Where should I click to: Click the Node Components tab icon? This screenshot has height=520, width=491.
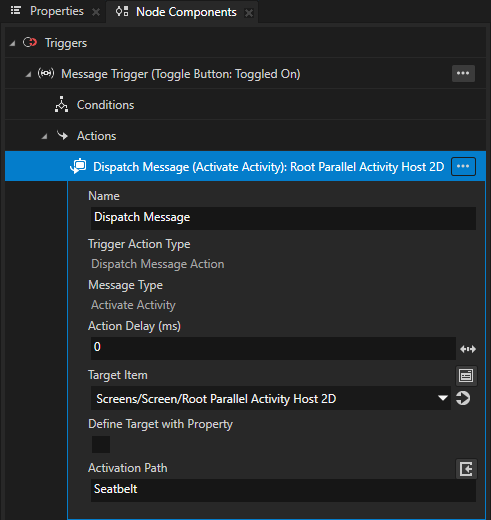coord(122,11)
